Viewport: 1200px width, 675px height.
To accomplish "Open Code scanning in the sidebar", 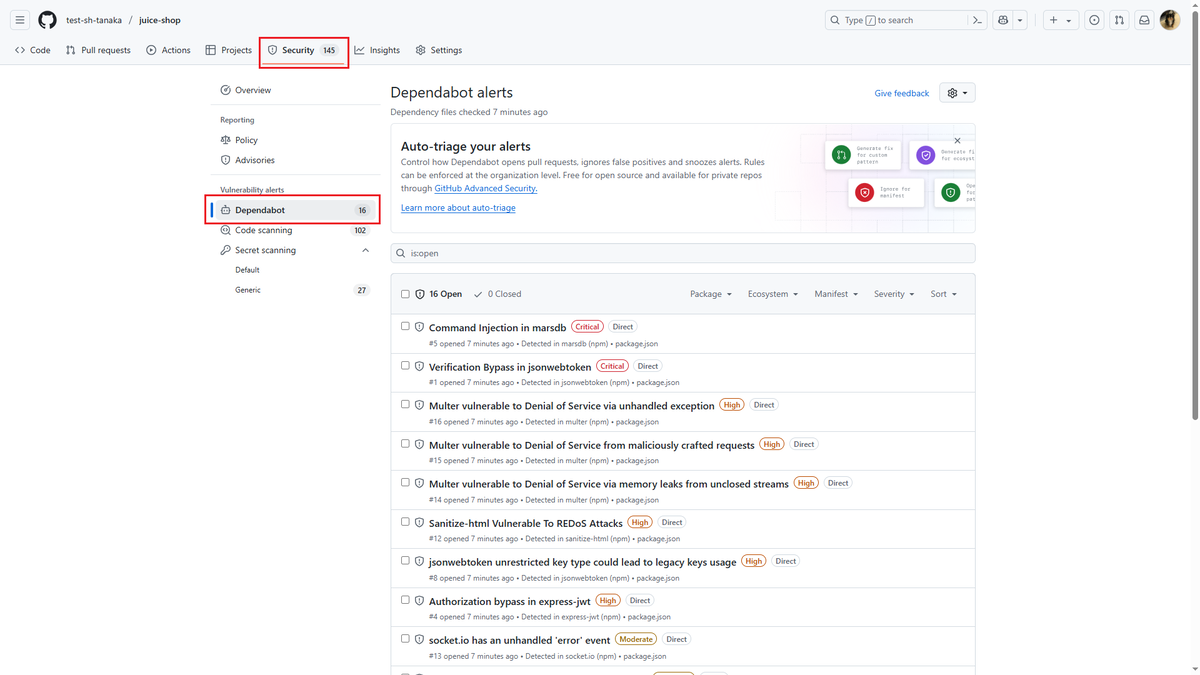I will (x=295, y=230).
